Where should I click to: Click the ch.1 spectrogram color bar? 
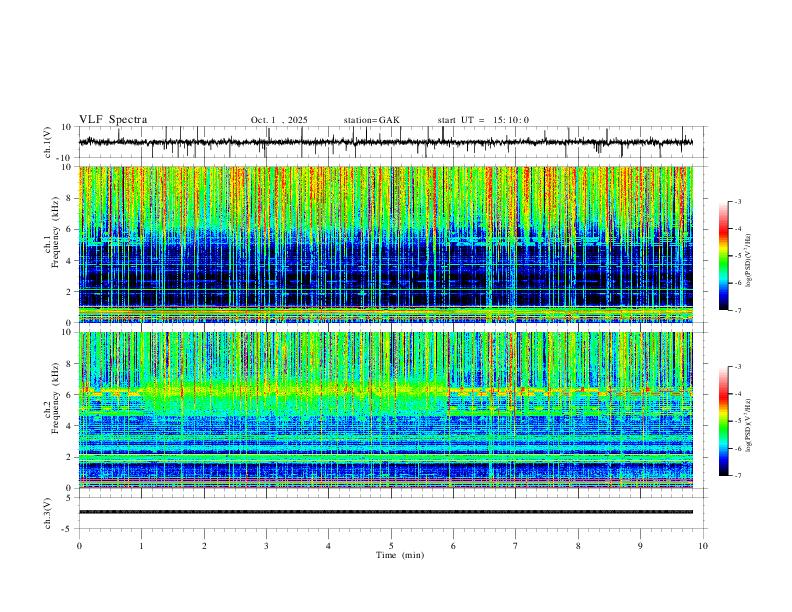[723, 256]
